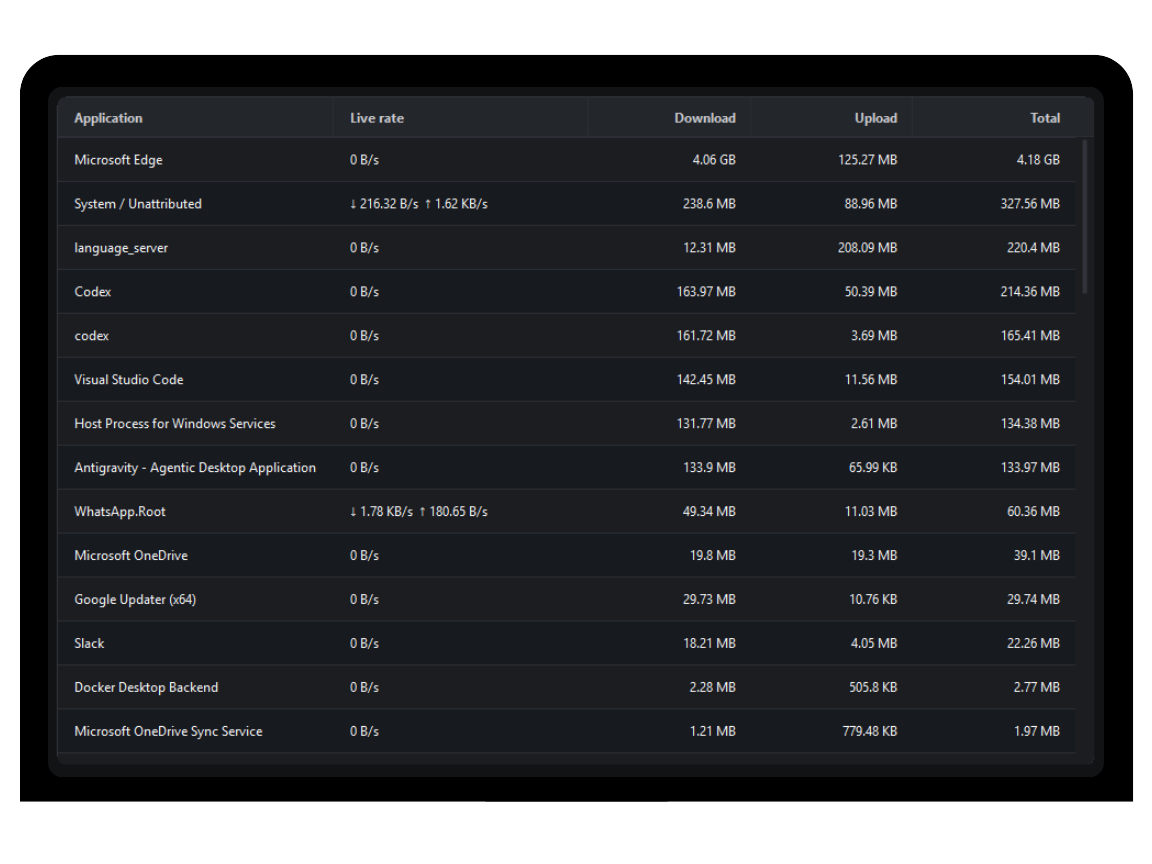
Task: Click the 22.26 MB total value
Action: pyautogui.click(x=1033, y=644)
